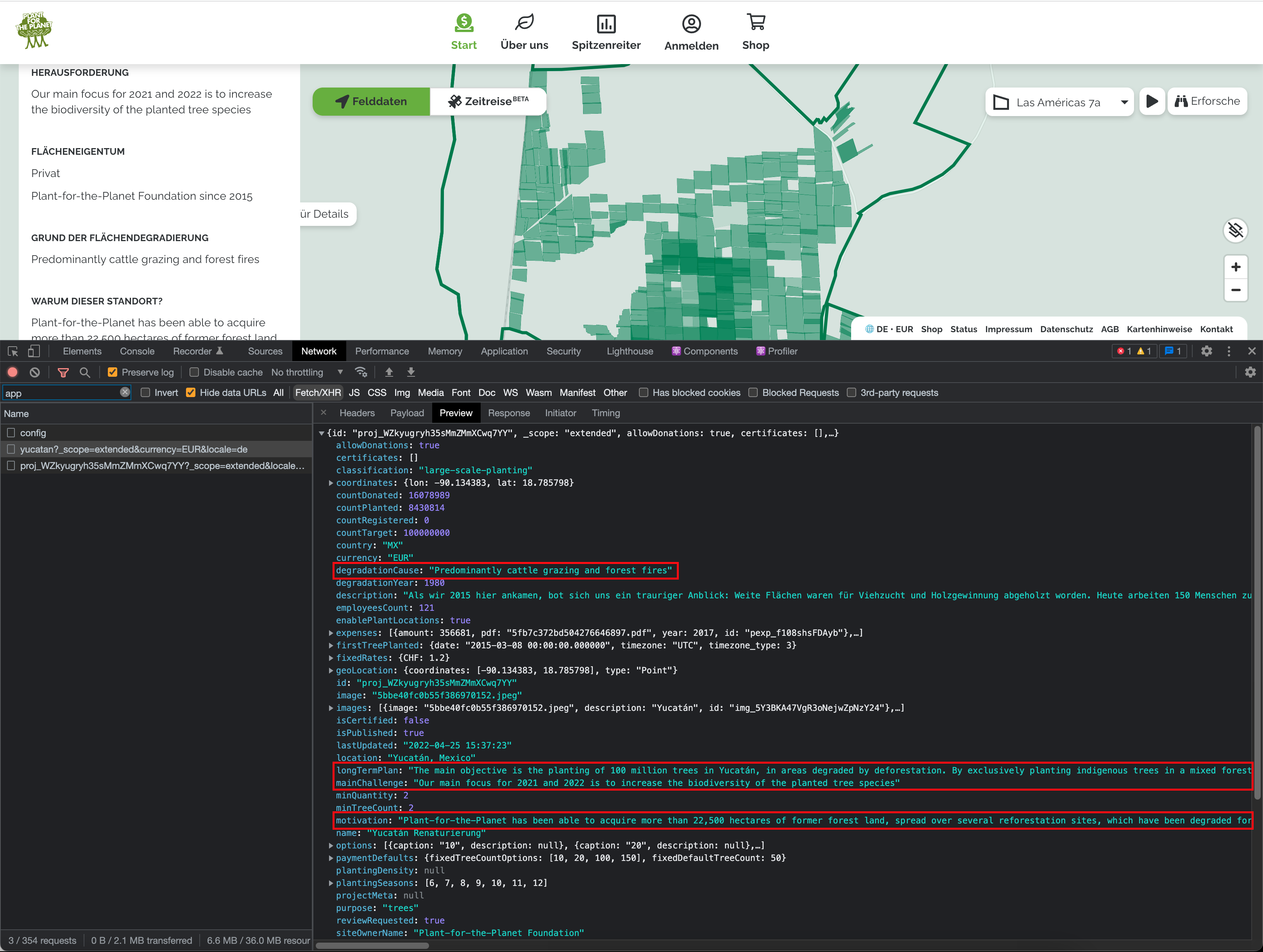Open the Impressum footer link
The image size is (1263, 952).
1008,329
